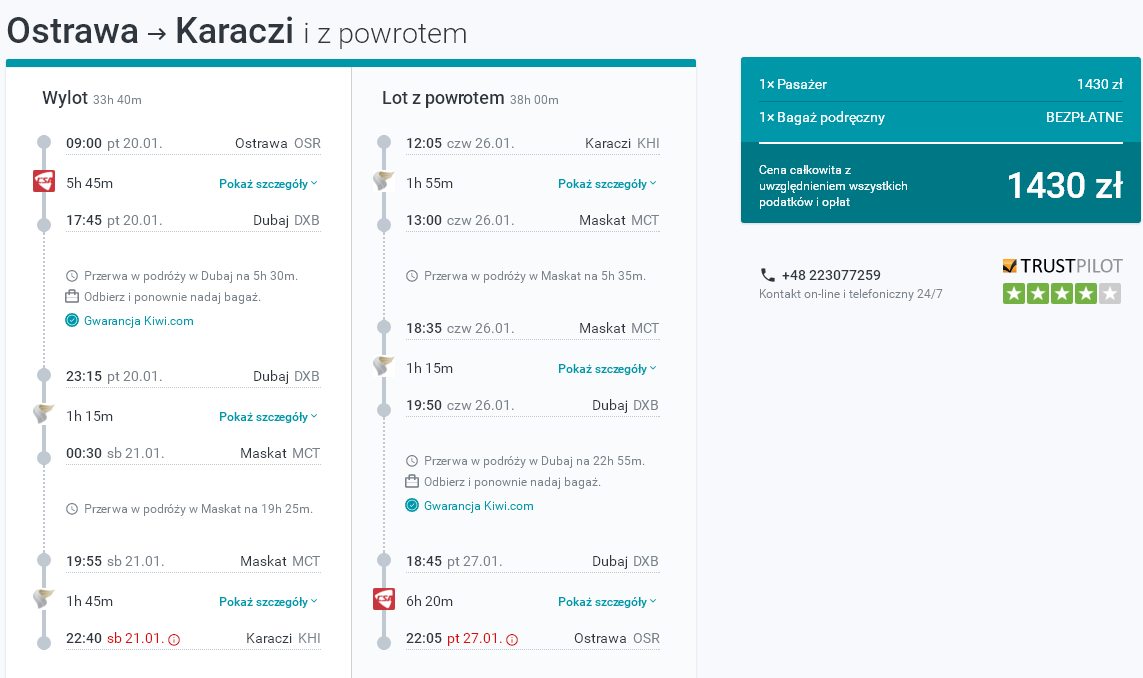1143x678 pixels.
Task: Click the red info icon next to sb 21.01.
Action: pos(173,639)
